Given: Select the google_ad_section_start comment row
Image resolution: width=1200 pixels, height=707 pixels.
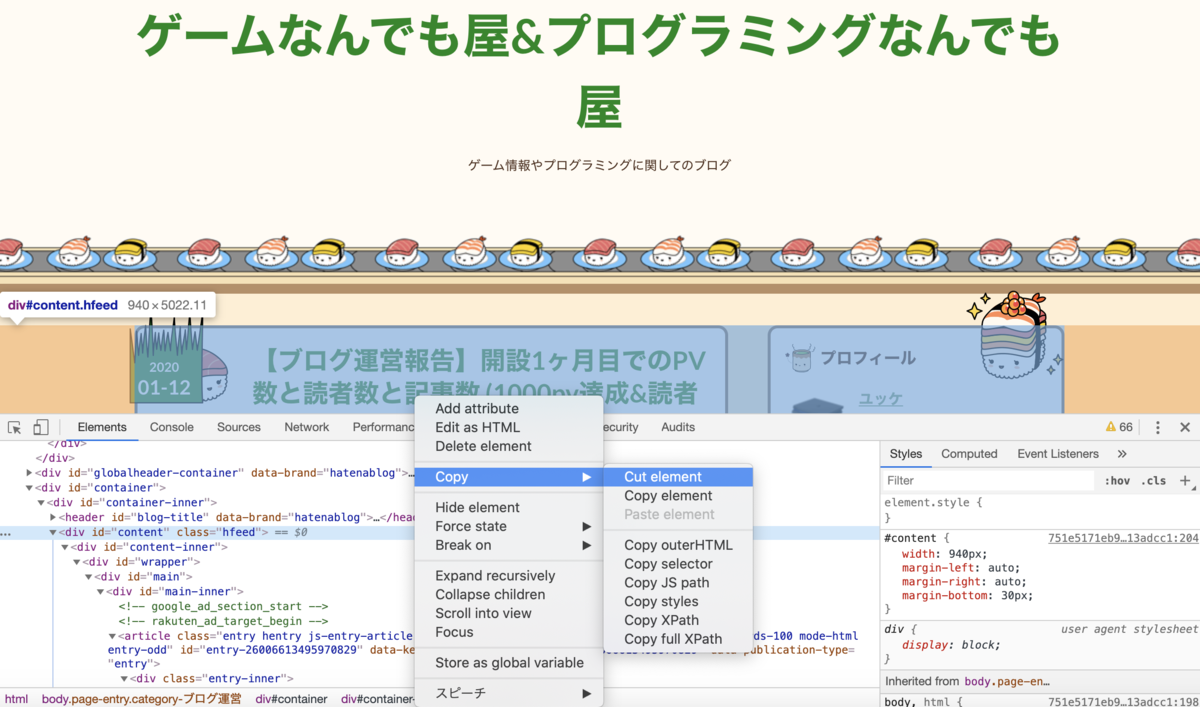Looking at the screenshot, I should 224,607.
